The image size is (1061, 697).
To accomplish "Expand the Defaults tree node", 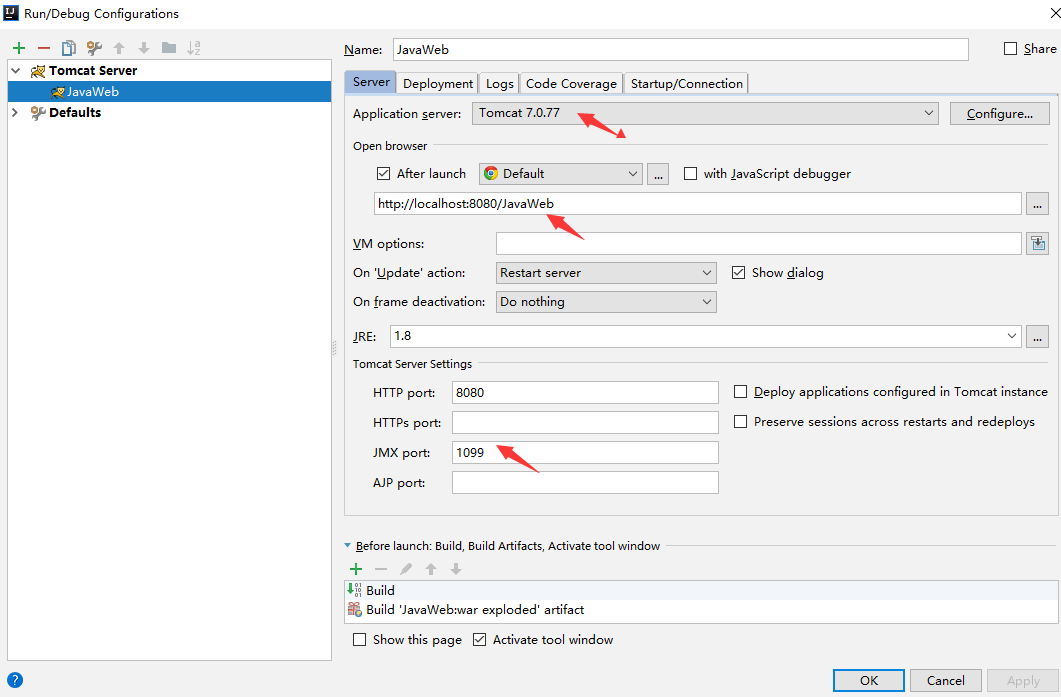I will click(x=16, y=112).
